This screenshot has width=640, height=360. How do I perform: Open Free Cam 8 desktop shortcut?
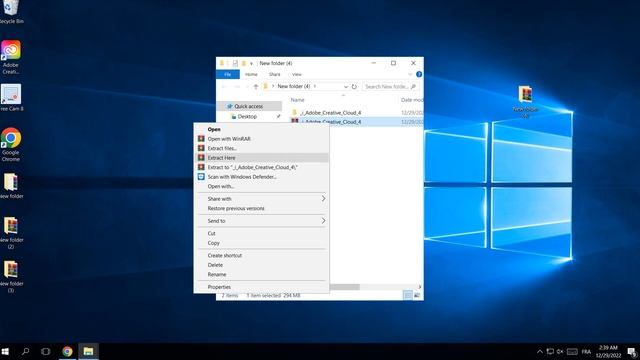click(11, 98)
